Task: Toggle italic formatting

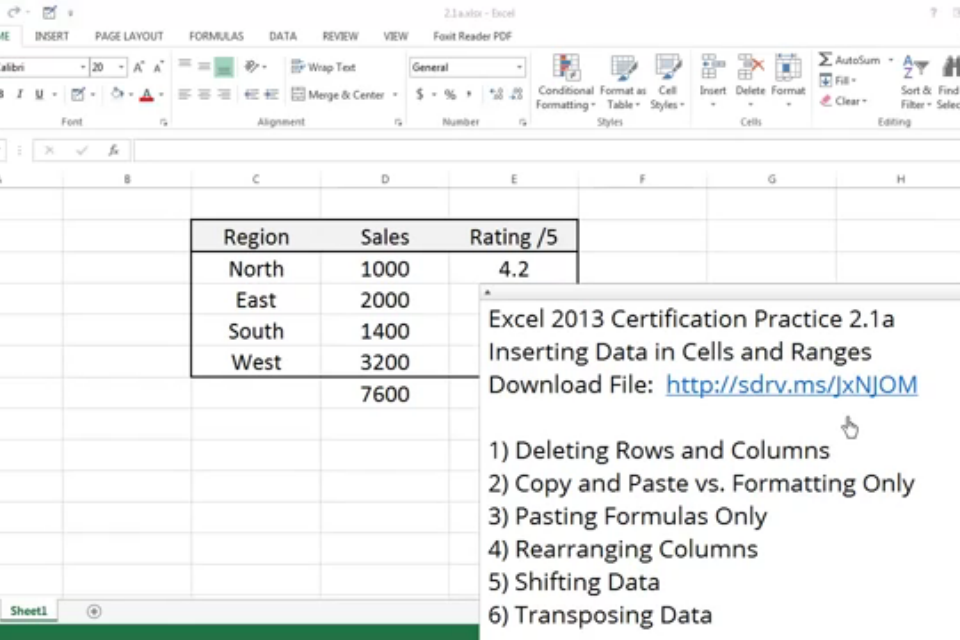Action: coord(20,94)
